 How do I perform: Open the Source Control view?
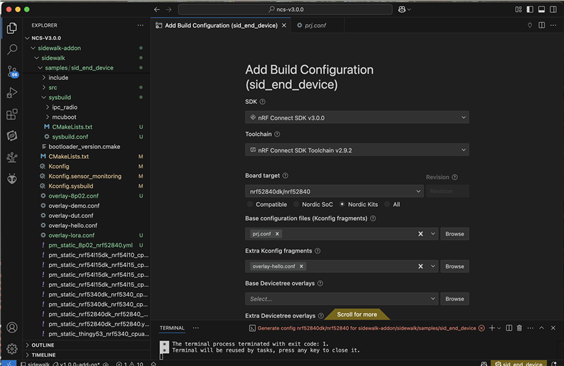(12, 71)
